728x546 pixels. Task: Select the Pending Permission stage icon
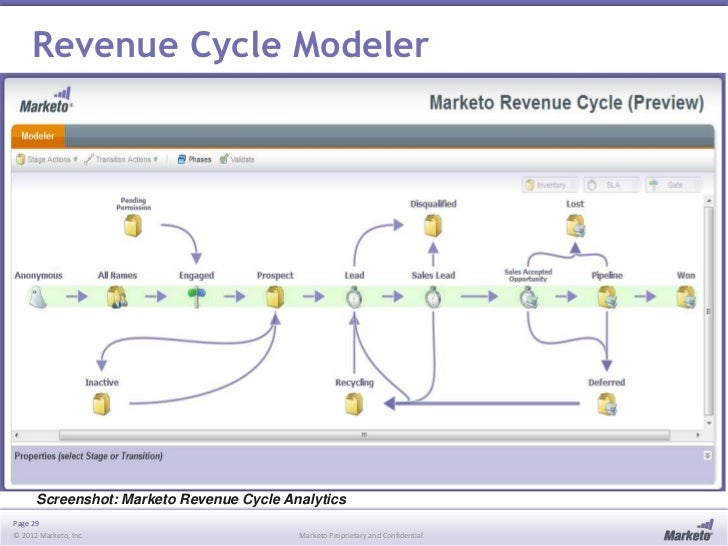click(133, 226)
